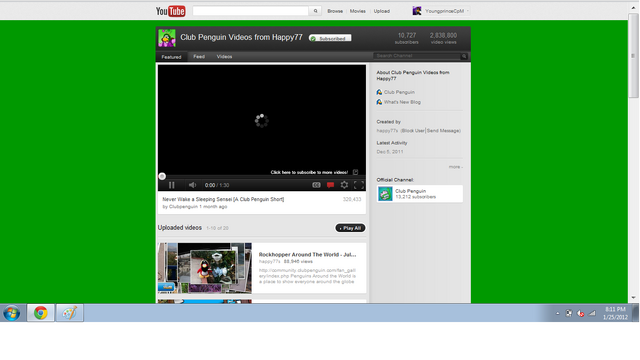Image resolution: width=640 pixels, height=360 pixels.
Task: Open the network signal tray icon
Action: (x=592, y=313)
